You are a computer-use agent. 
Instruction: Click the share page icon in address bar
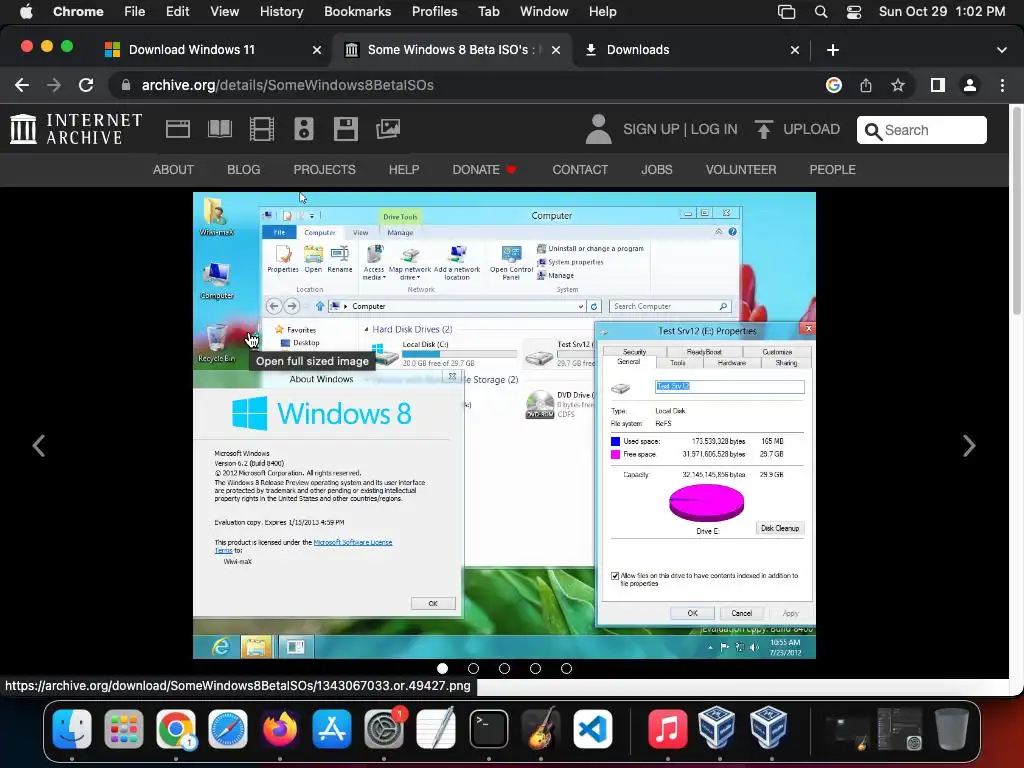pos(866,85)
